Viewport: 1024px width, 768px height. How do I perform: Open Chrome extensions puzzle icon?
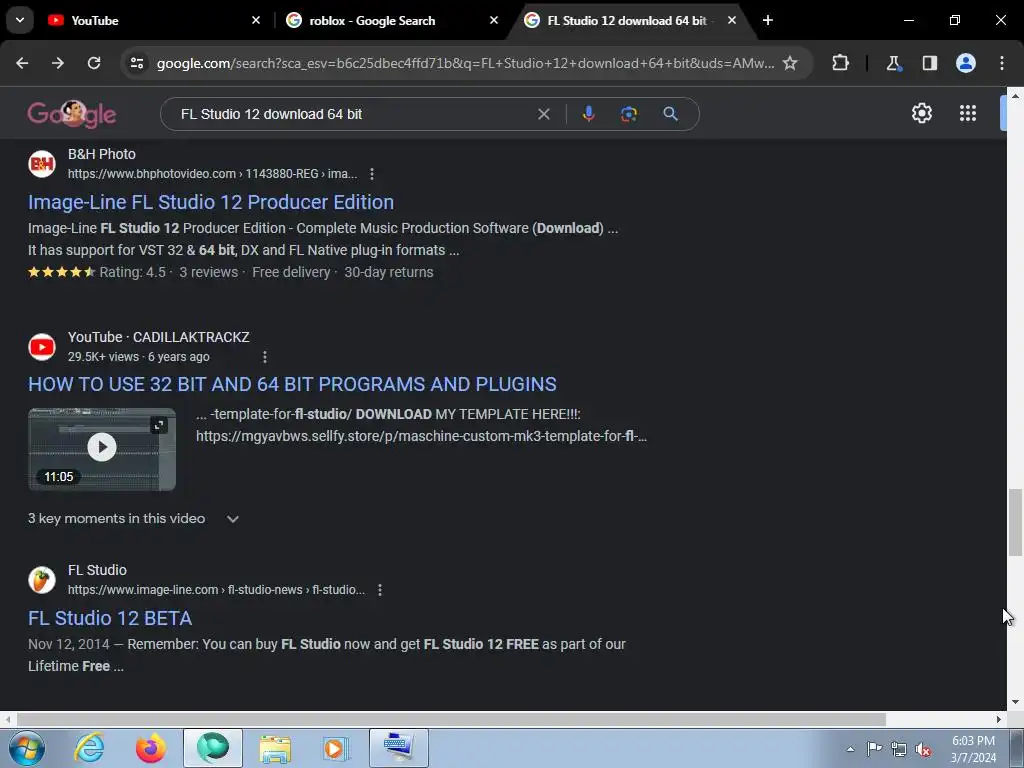click(x=840, y=63)
